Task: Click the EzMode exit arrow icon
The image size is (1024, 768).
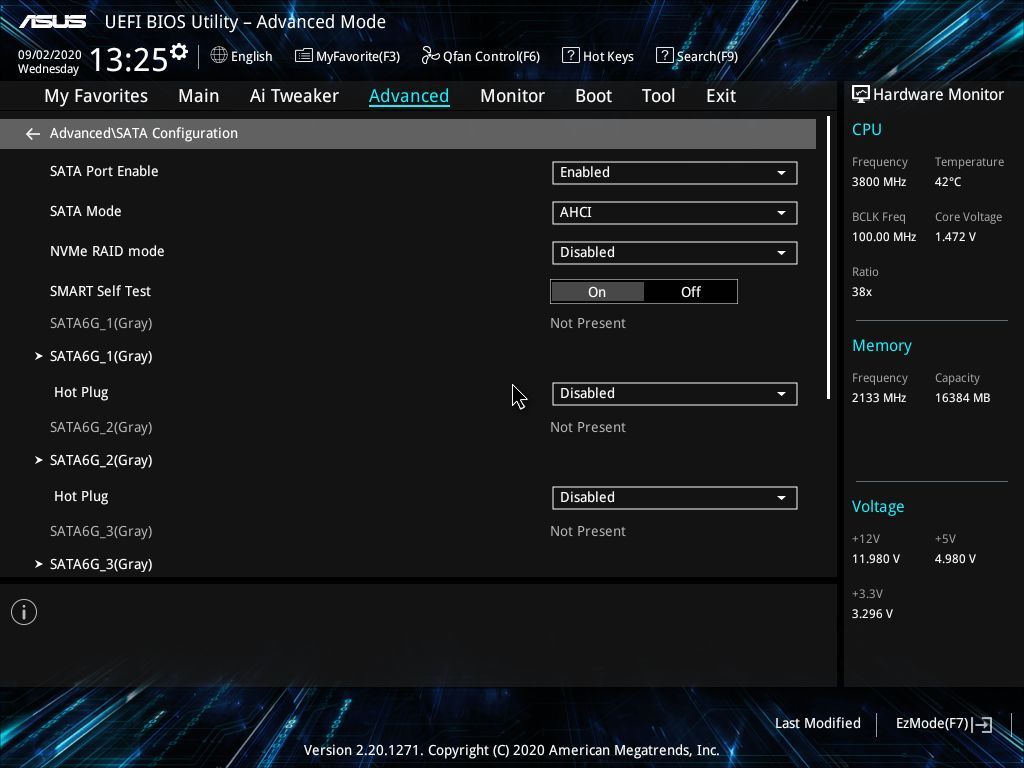Action: click(982, 724)
